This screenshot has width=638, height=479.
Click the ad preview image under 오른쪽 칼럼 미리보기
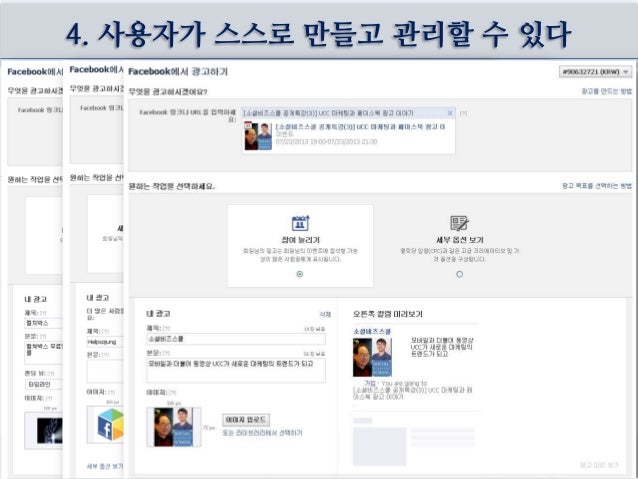click(x=372, y=357)
